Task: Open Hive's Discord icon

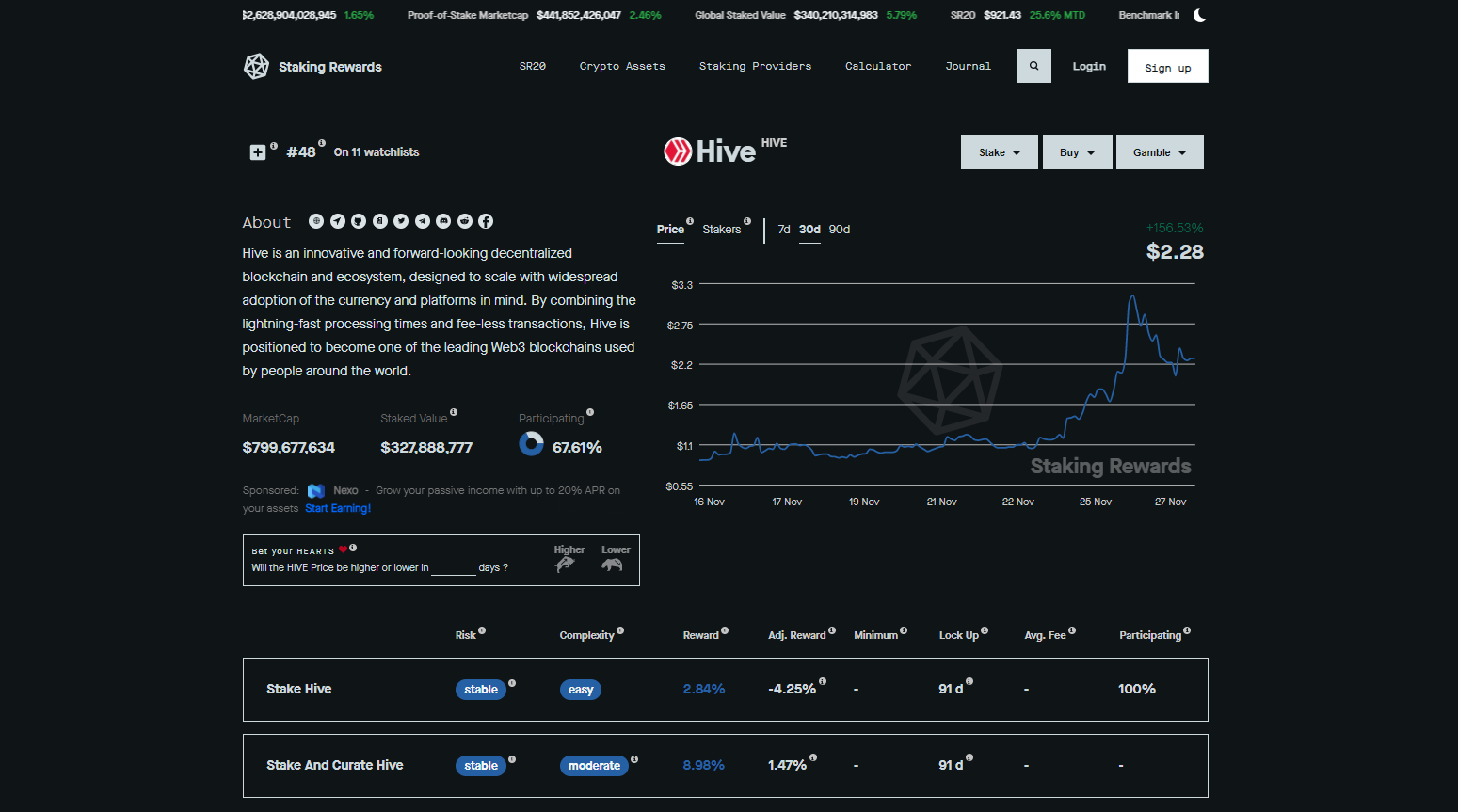Action: [x=443, y=221]
